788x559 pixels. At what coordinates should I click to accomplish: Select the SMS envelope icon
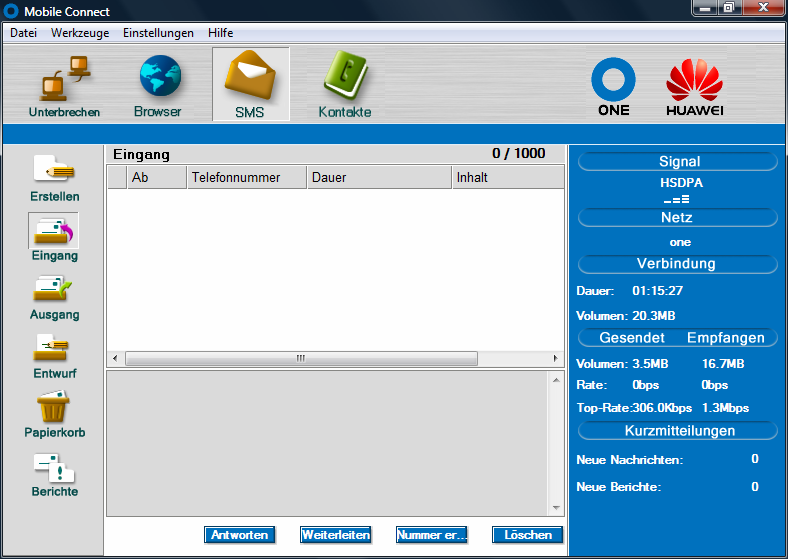tap(250, 84)
